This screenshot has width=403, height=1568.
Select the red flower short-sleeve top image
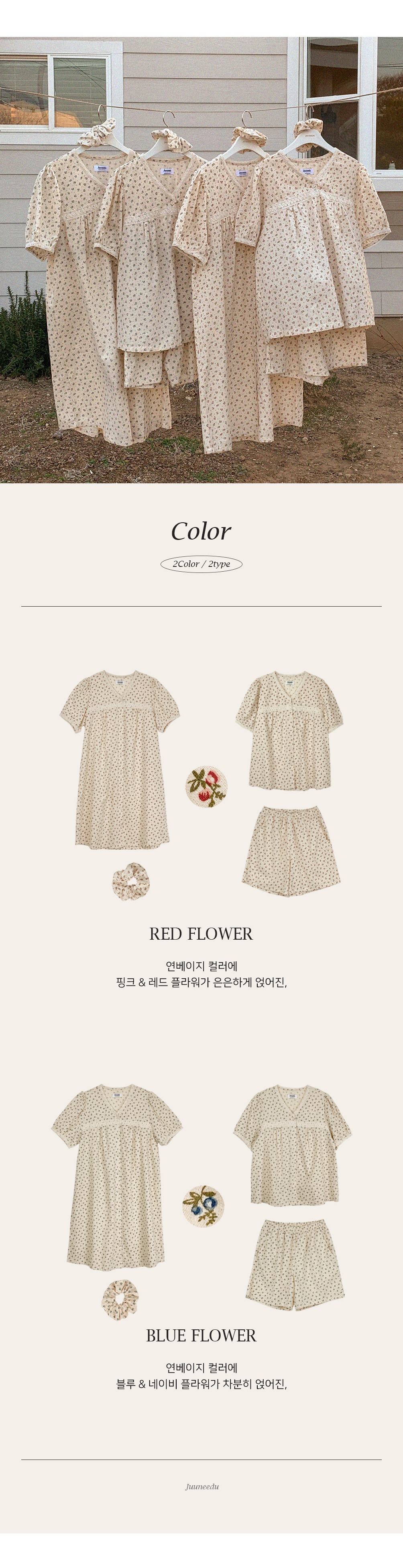click(289, 730)
